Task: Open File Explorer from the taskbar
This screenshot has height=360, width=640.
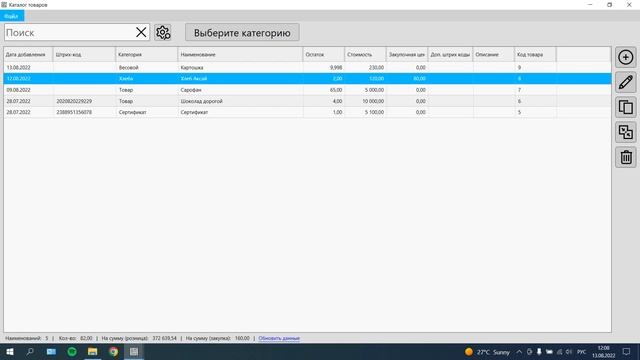Action: tap(93, 352)
